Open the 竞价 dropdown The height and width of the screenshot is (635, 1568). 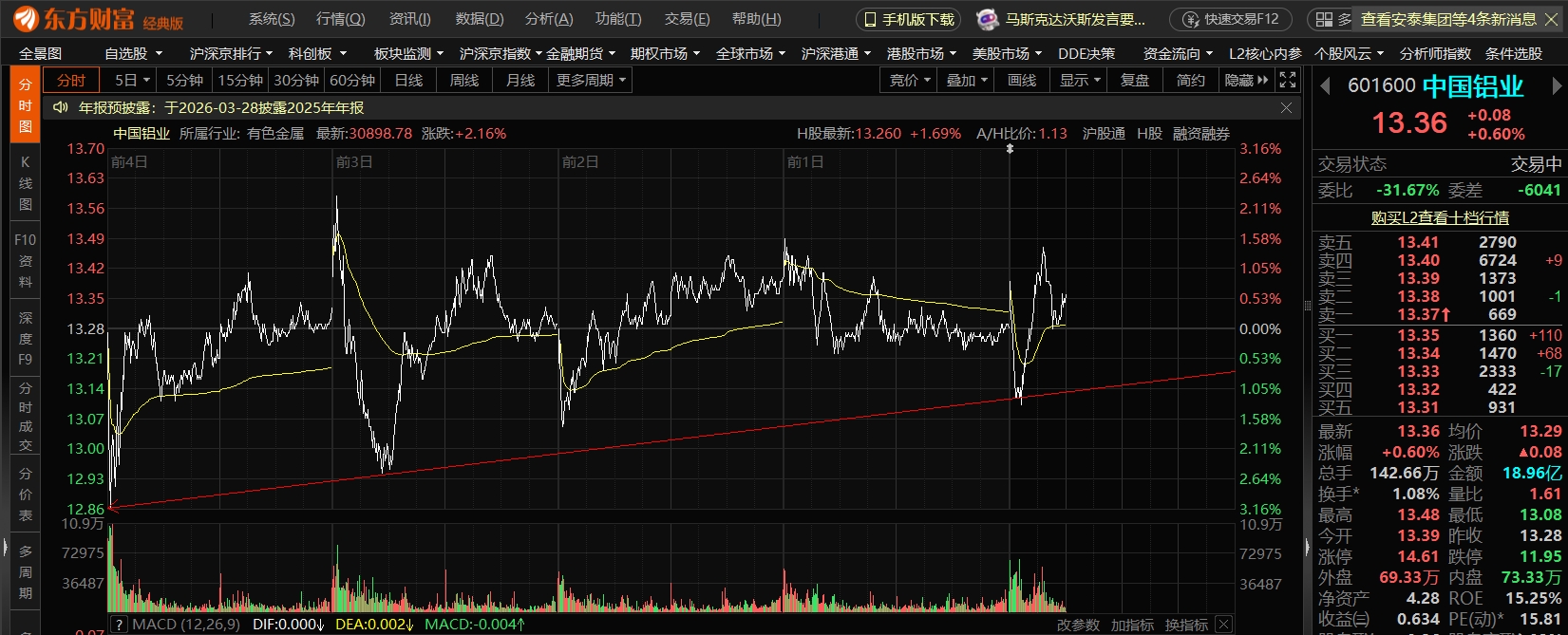[x=910, y=81]
